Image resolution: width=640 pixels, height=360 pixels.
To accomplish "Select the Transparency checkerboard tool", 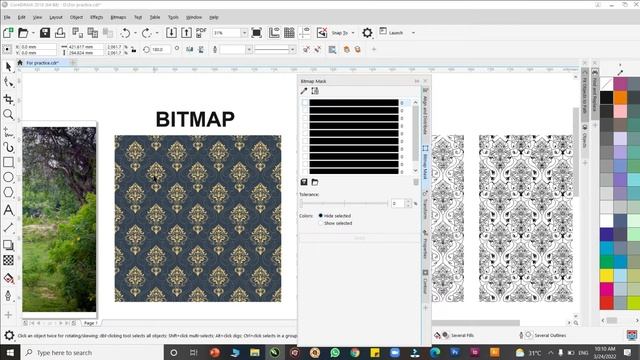I will coord(8,260).
